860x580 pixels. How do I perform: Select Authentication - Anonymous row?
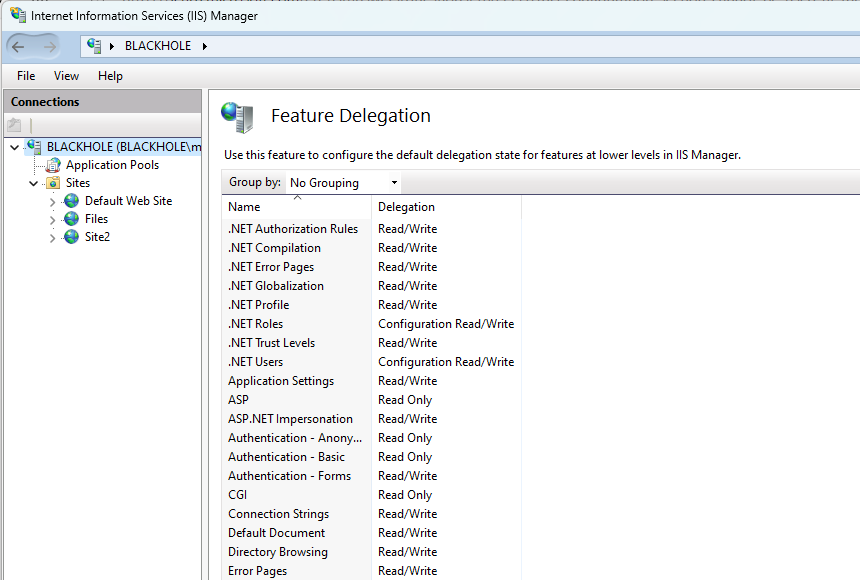coord(371,438)
